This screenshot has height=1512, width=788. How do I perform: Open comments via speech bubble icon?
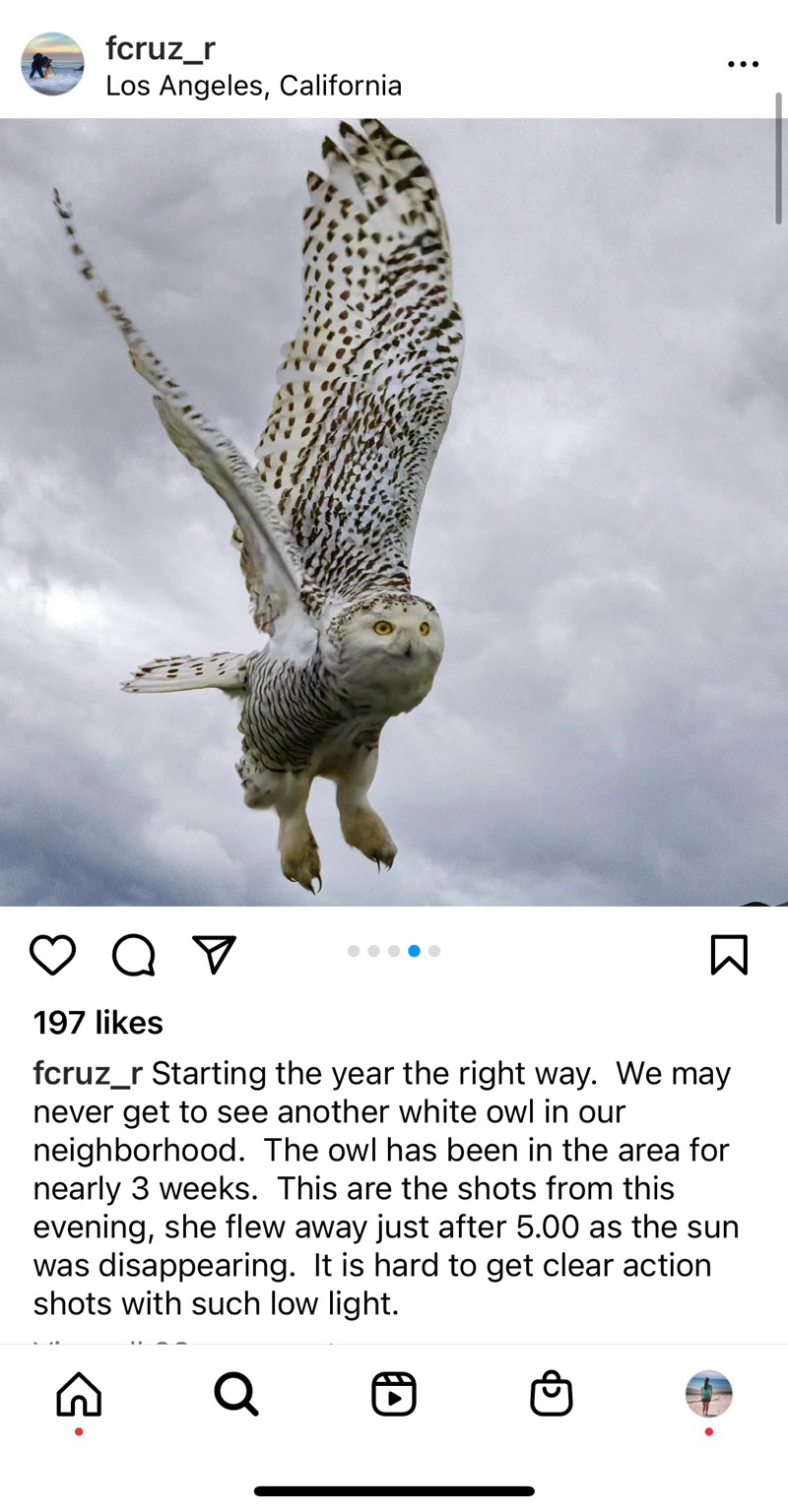pos(133,955)
